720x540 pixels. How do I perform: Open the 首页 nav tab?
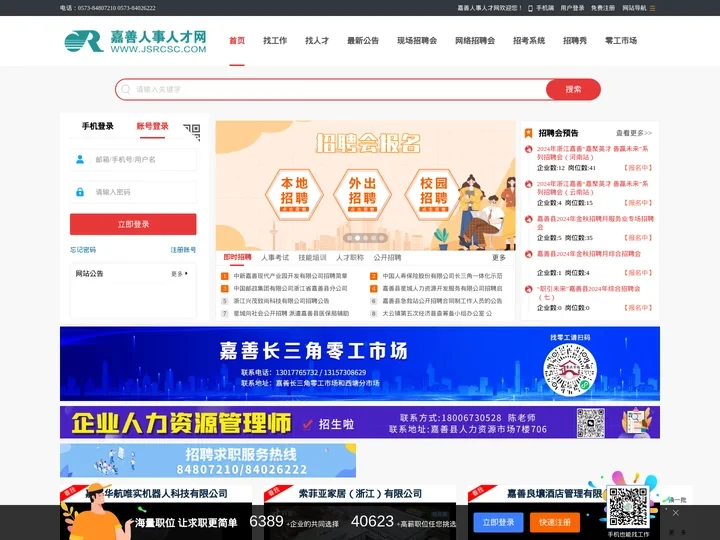pyautogui.click(x=237, y=41)
